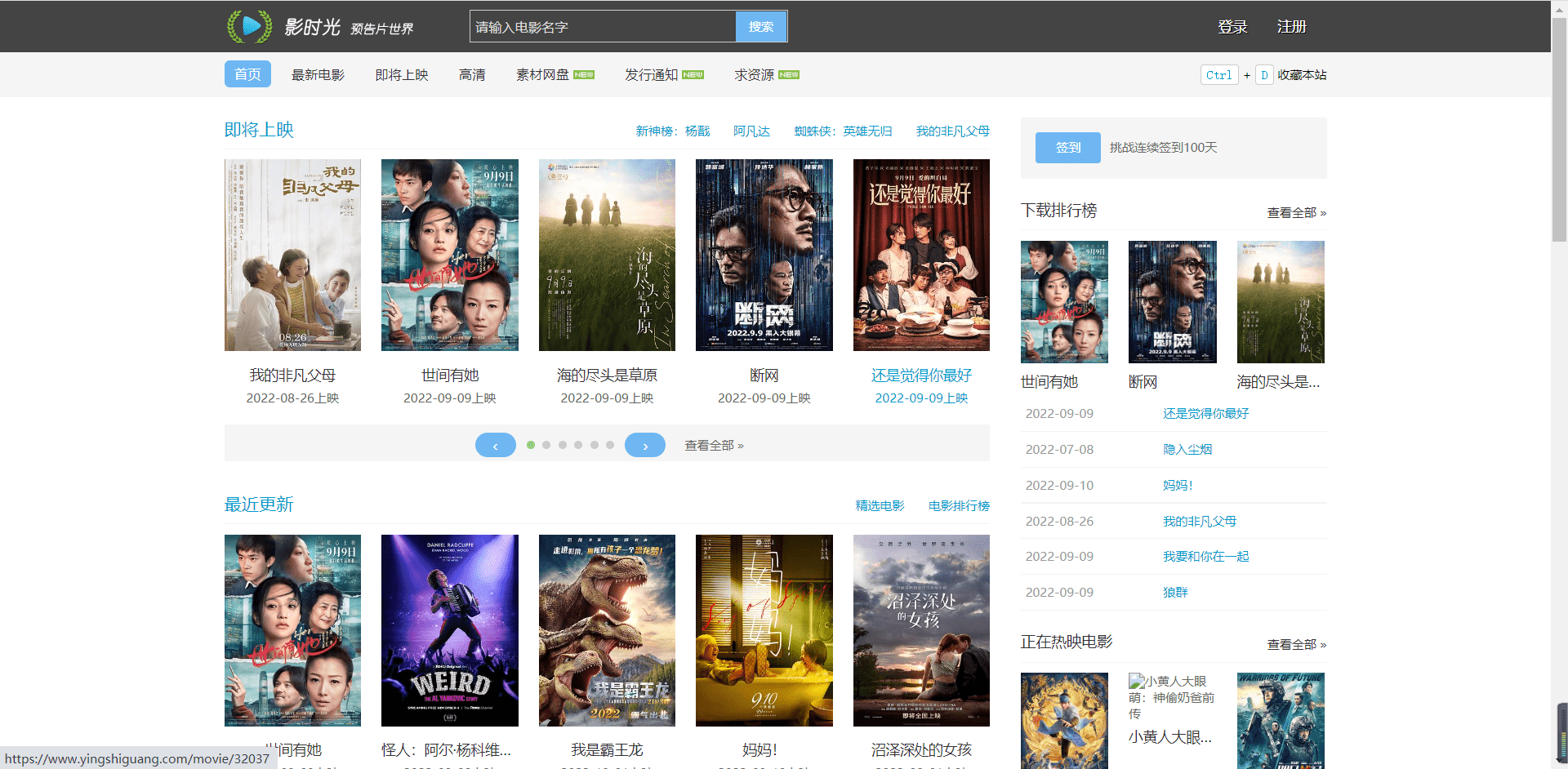The height and width of the screenshot is (769, 1568).
Task: Select the third carousel page dot
Action: click(x=563, y=445)
